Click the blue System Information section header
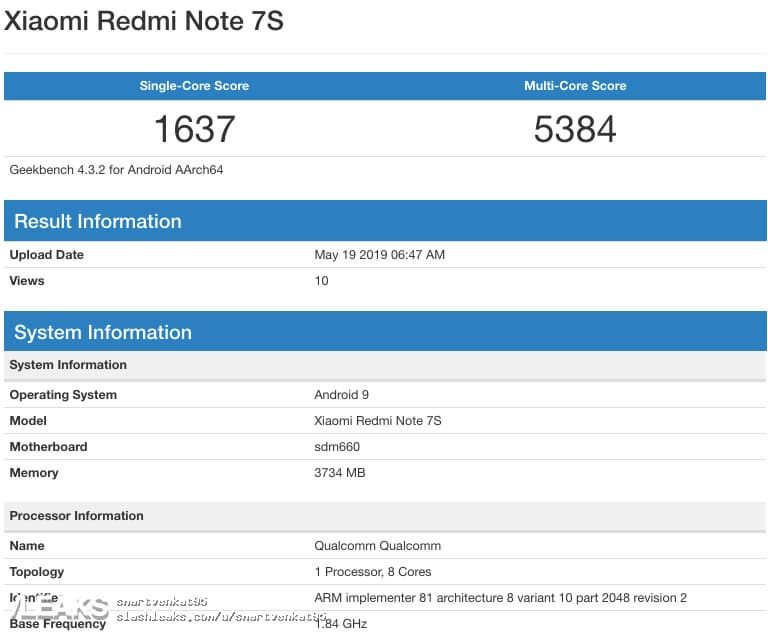 (x=385, y=331)
